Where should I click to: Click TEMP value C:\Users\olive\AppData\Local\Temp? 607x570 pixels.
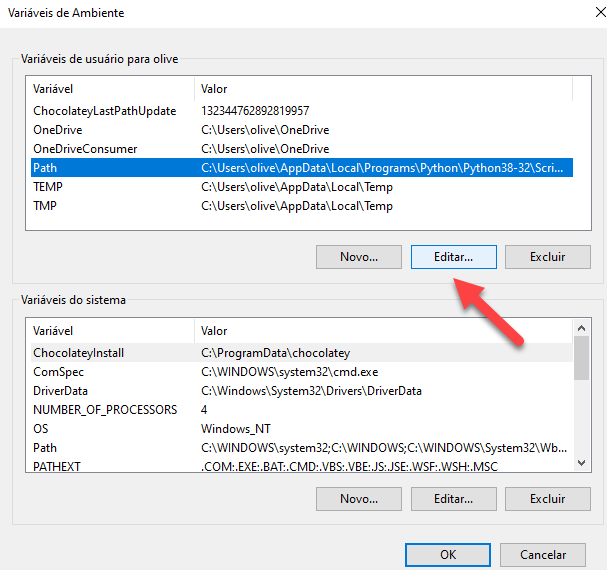(x=297, y=187)
